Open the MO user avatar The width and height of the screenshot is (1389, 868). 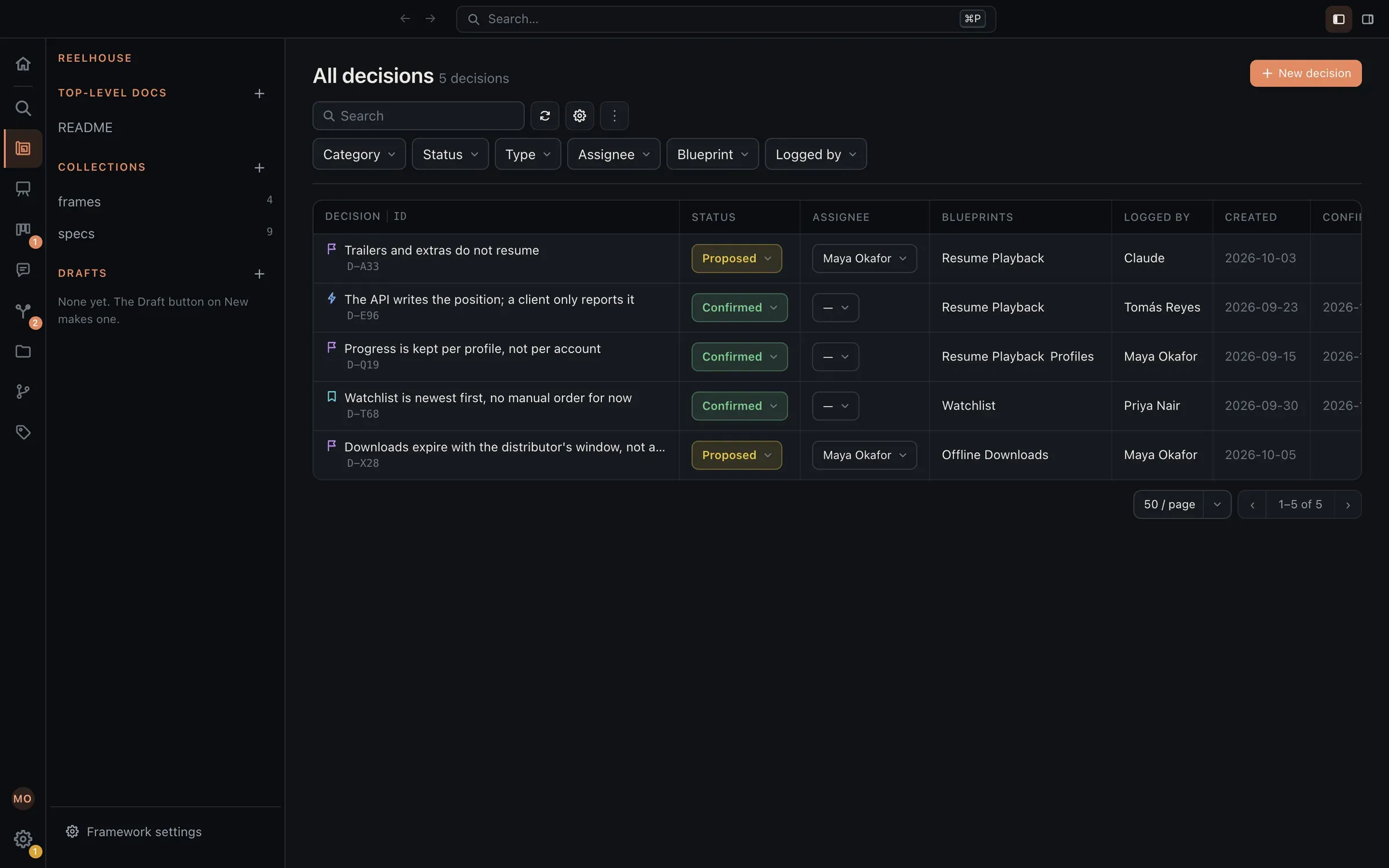[23, 799]
